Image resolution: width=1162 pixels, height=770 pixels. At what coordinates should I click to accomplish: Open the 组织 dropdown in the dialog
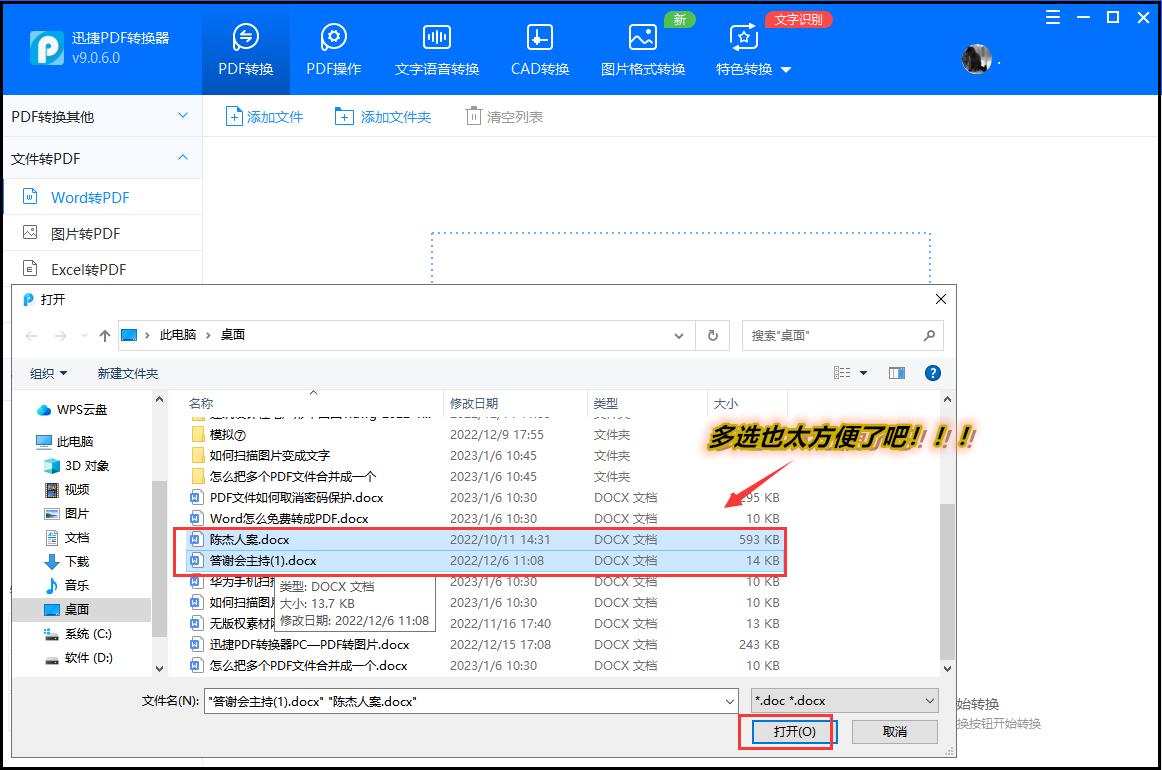coord(46,372)
